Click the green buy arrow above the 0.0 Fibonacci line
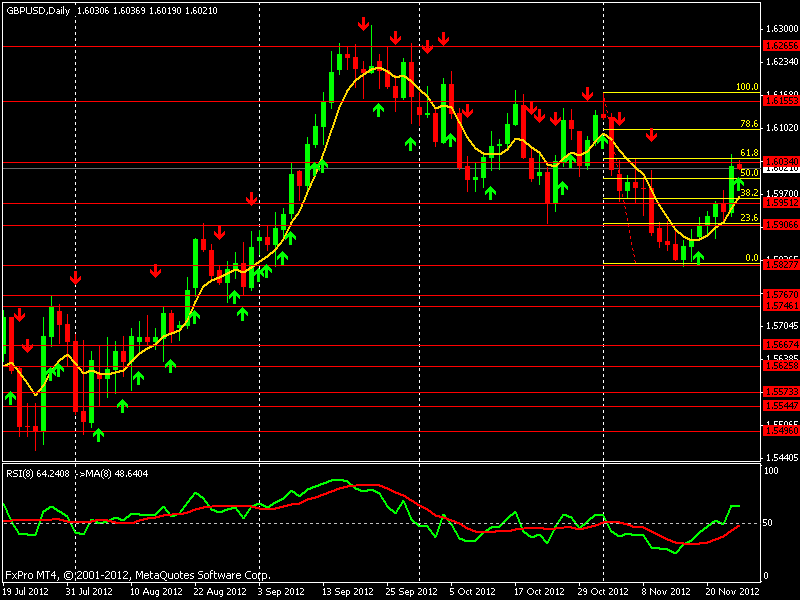Screen dimensions: 800x600 [697, 257]
